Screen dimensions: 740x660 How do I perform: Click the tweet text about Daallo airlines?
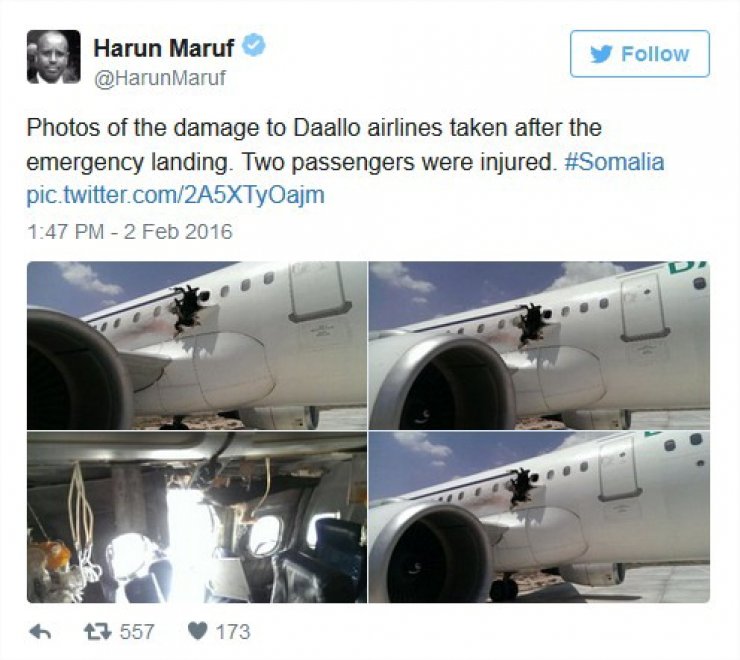[345, 161]
